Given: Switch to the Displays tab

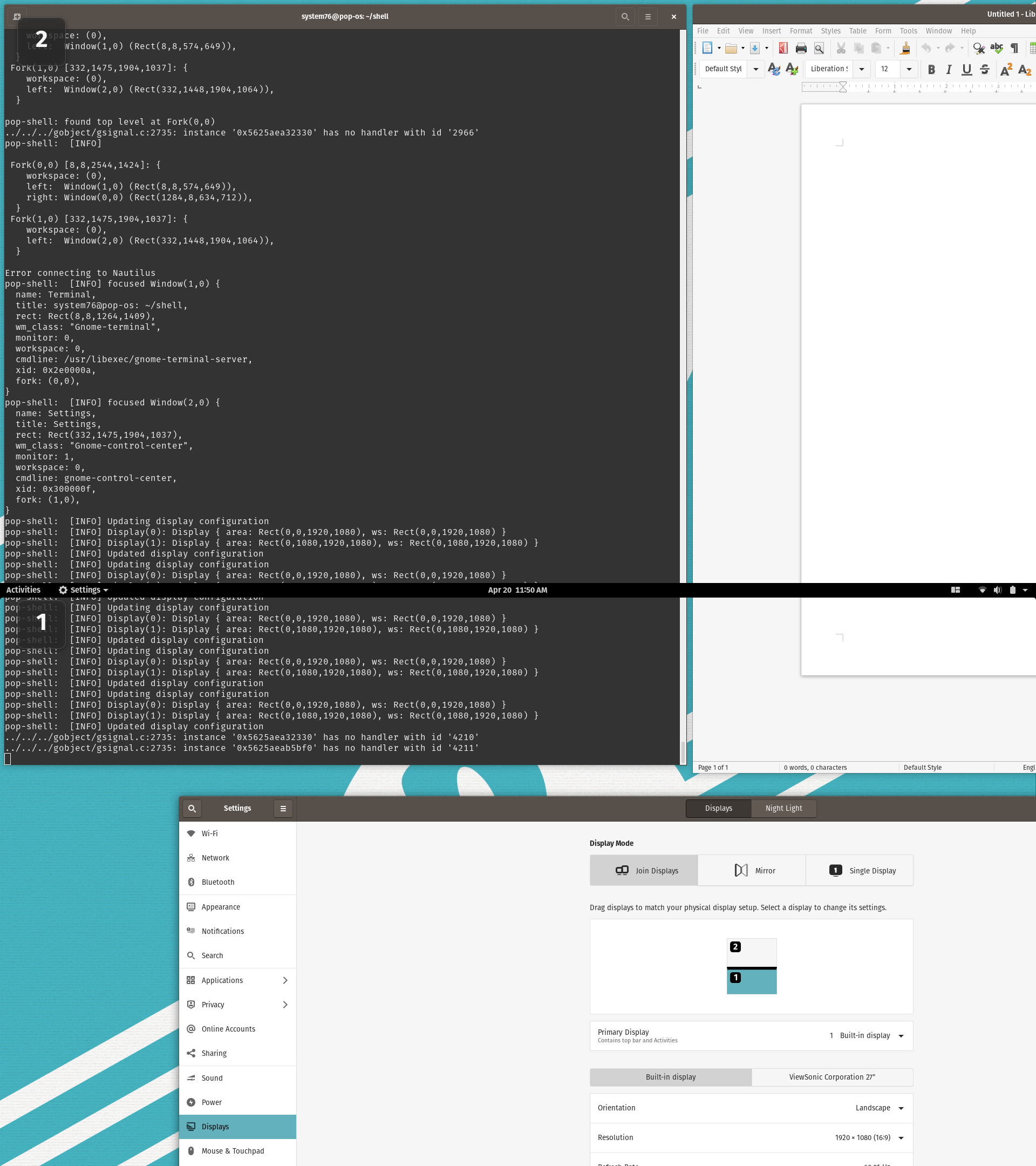Looking at the screenshot, I should point(718,808).
